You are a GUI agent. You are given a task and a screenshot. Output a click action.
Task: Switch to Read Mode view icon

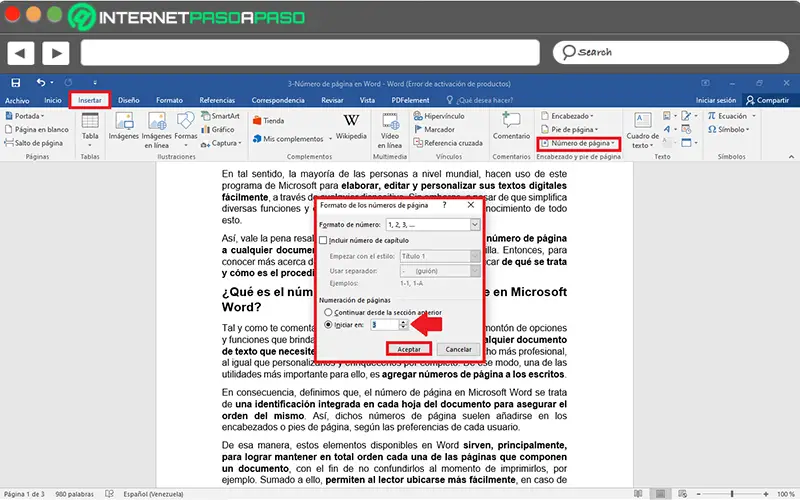638,494
